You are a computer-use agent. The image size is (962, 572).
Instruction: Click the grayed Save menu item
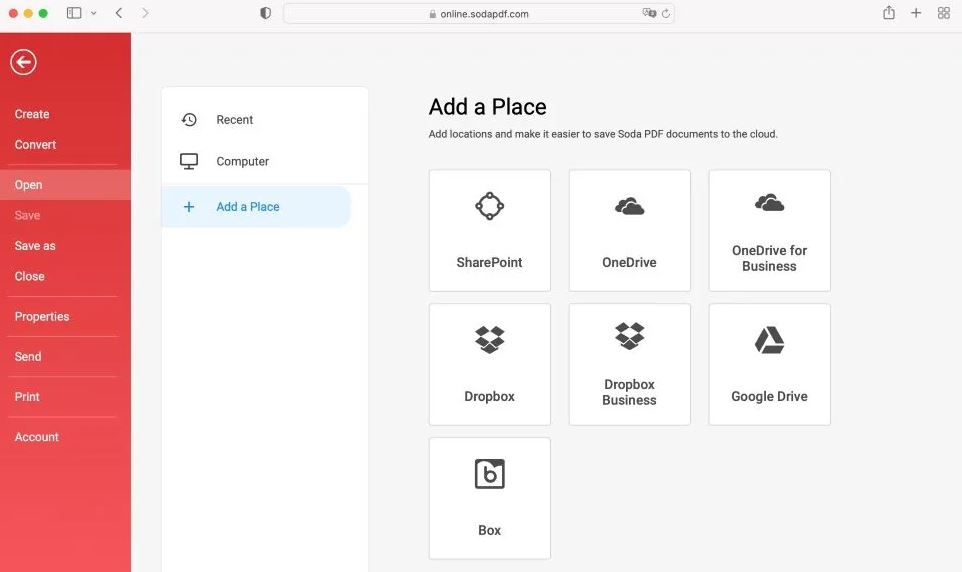coord(27,215)
